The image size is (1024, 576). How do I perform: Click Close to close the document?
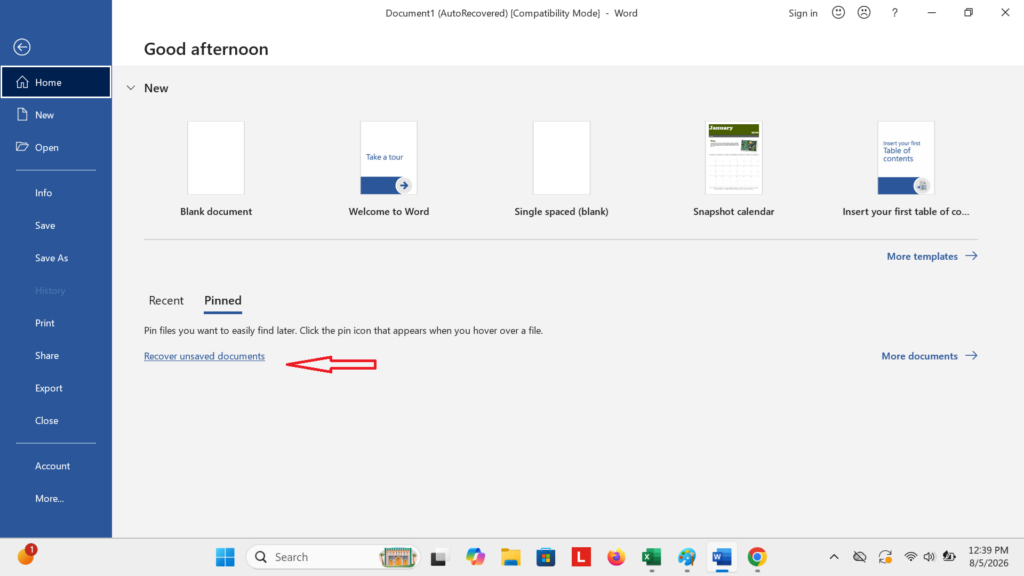click(47, 421)
